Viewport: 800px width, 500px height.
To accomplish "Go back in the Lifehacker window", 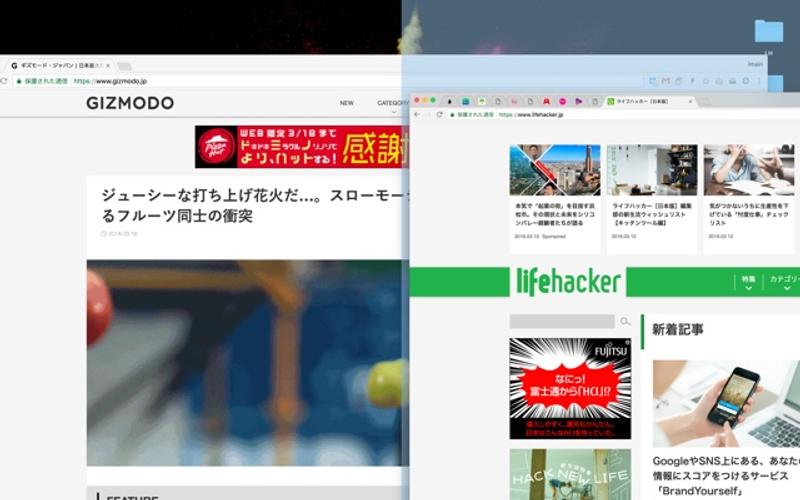I will click(x=417, y=115).
